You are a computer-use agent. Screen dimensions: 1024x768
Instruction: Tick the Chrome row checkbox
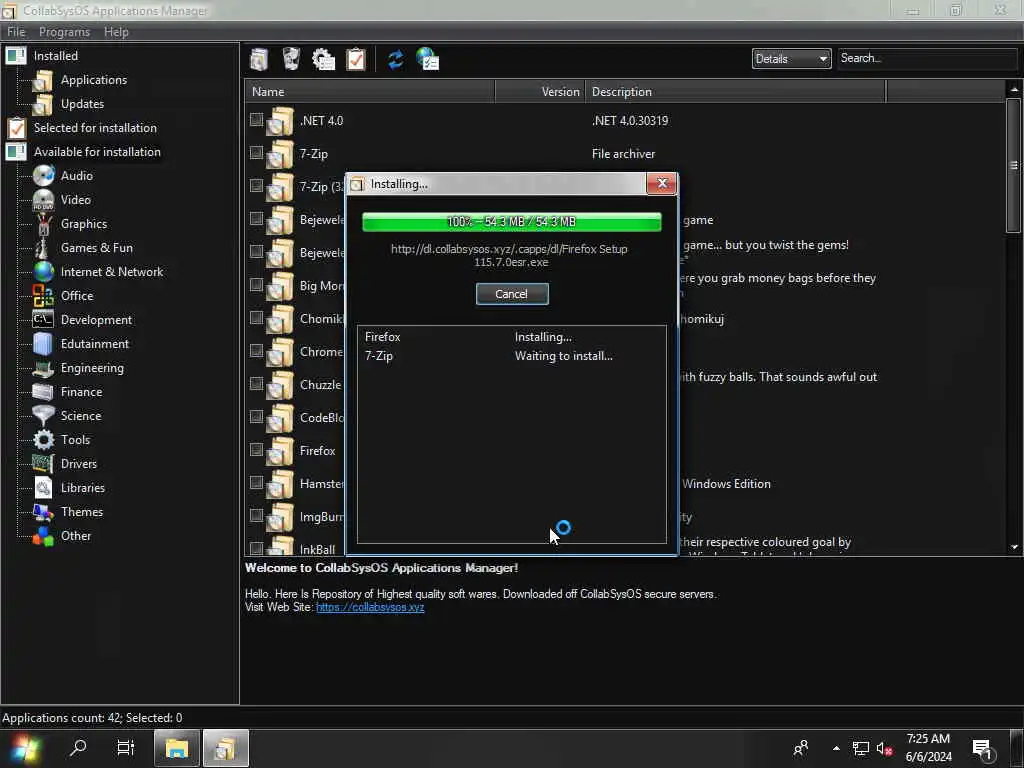click(x=256, y=351)
